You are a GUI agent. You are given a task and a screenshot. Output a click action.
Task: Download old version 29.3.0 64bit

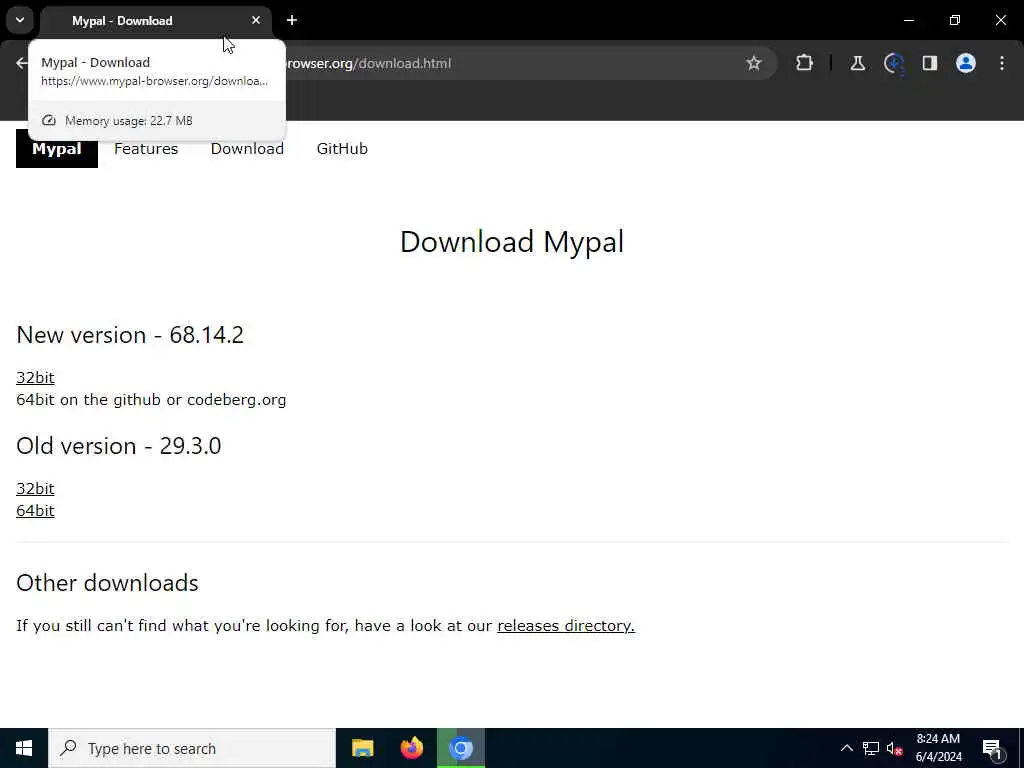tap(35, 511)
